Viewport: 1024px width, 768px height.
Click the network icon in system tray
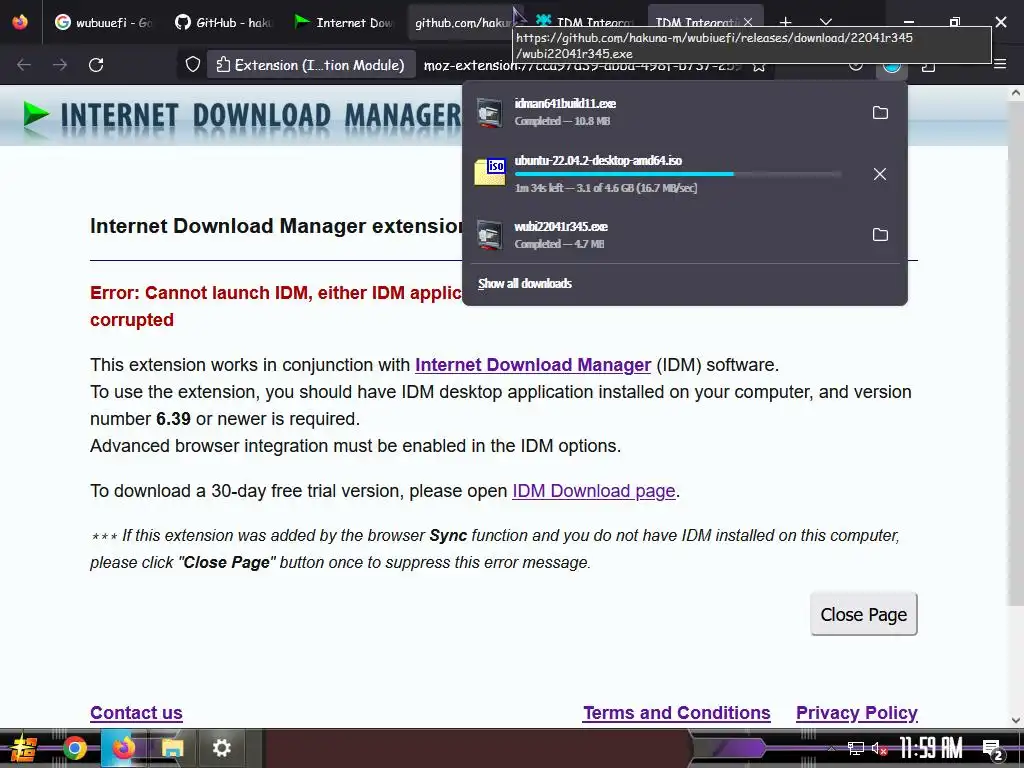(x=856, y=748)
